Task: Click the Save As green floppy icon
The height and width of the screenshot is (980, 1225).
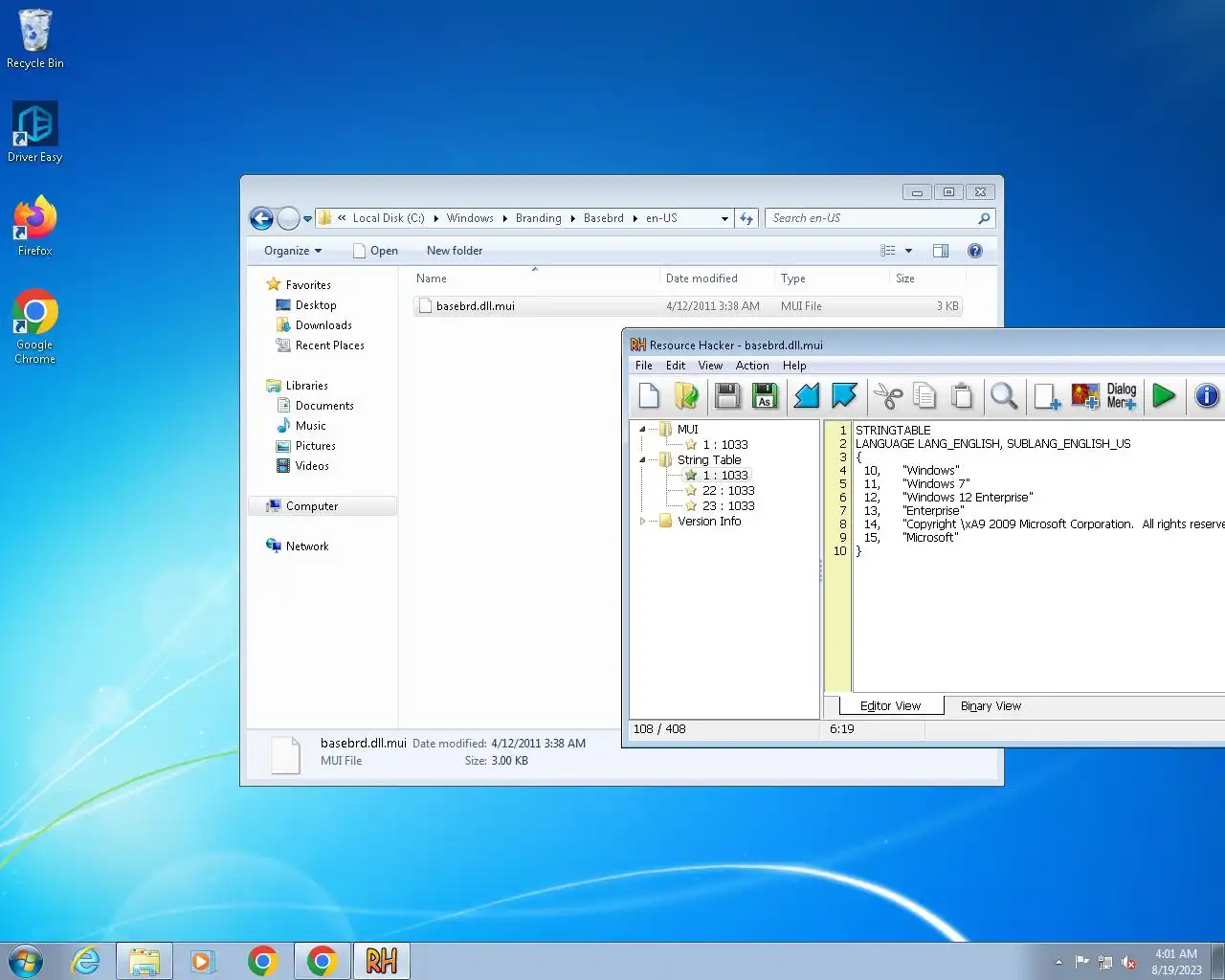Action: pyautogui.click(x=764, y=395)
